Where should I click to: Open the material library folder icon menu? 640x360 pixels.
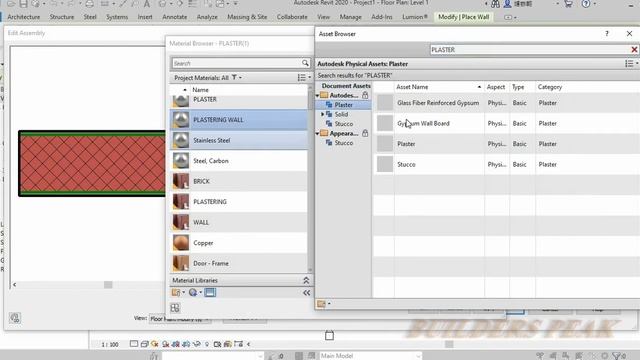[x=176, y=293]
